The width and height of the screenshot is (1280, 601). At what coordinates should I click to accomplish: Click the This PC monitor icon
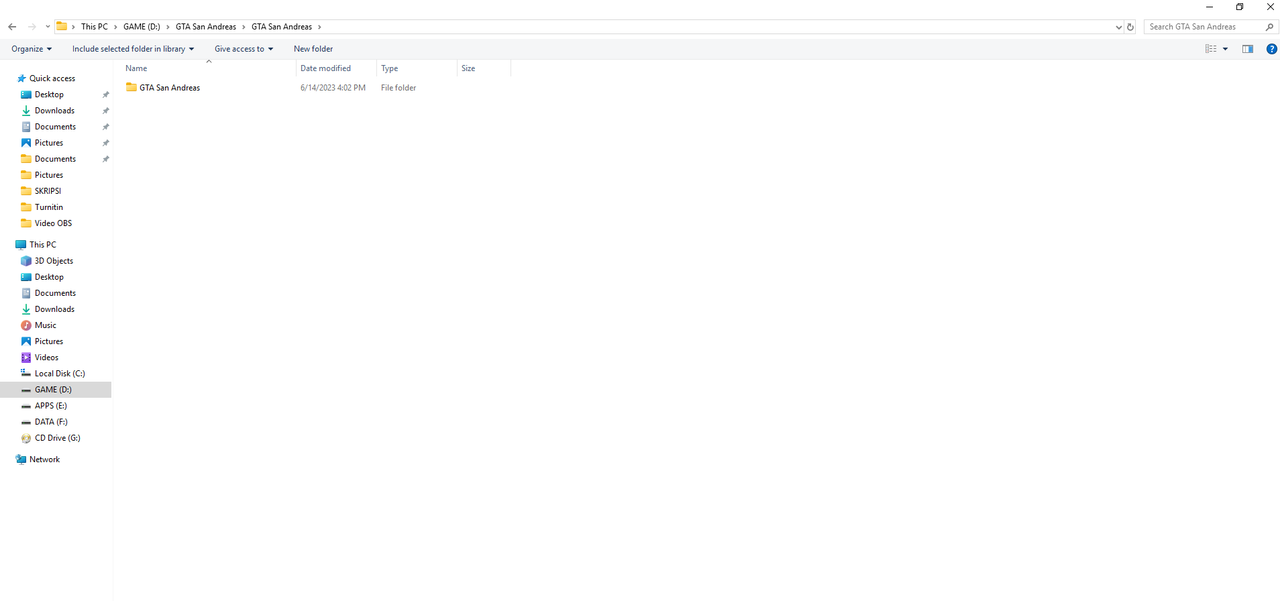(21, 244)
